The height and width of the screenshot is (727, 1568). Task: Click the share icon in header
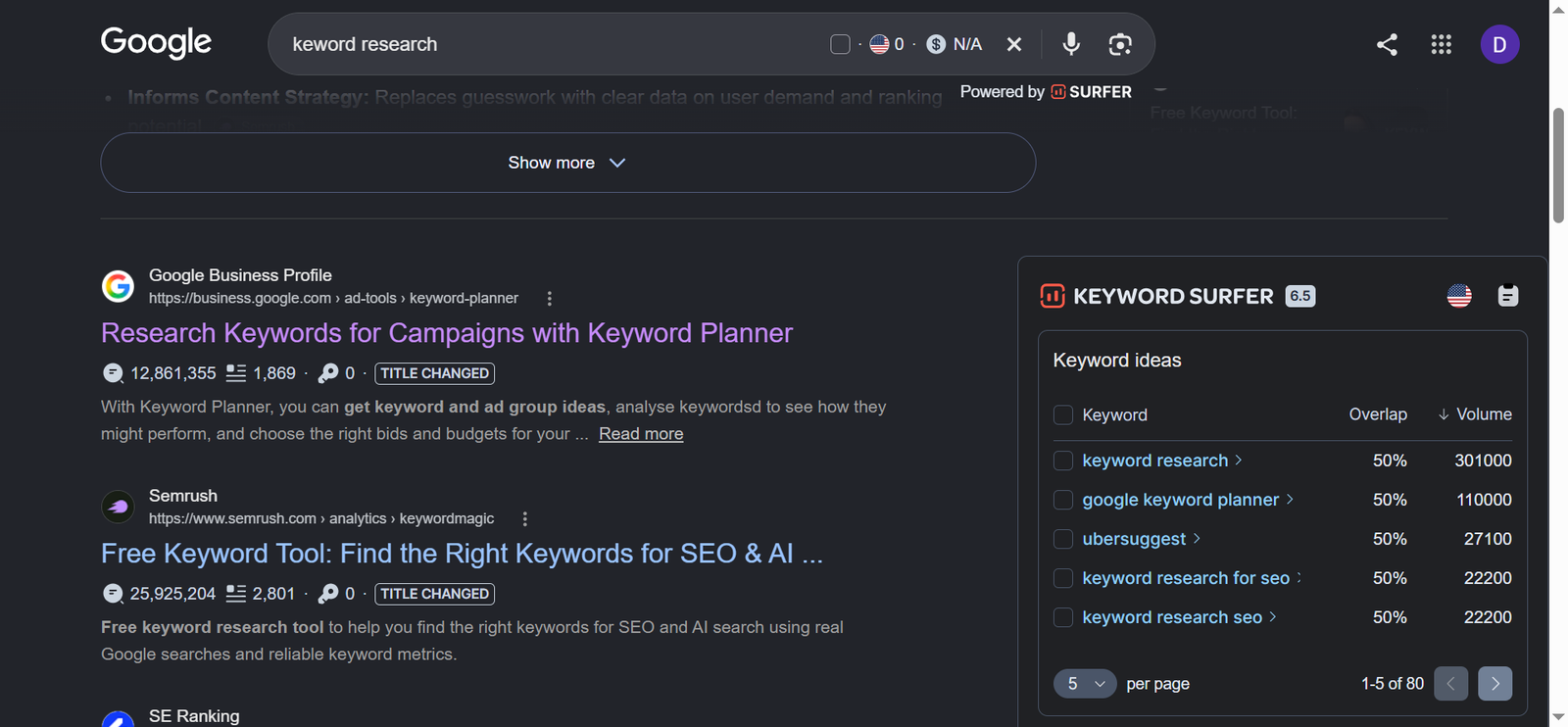(1387, 44)
